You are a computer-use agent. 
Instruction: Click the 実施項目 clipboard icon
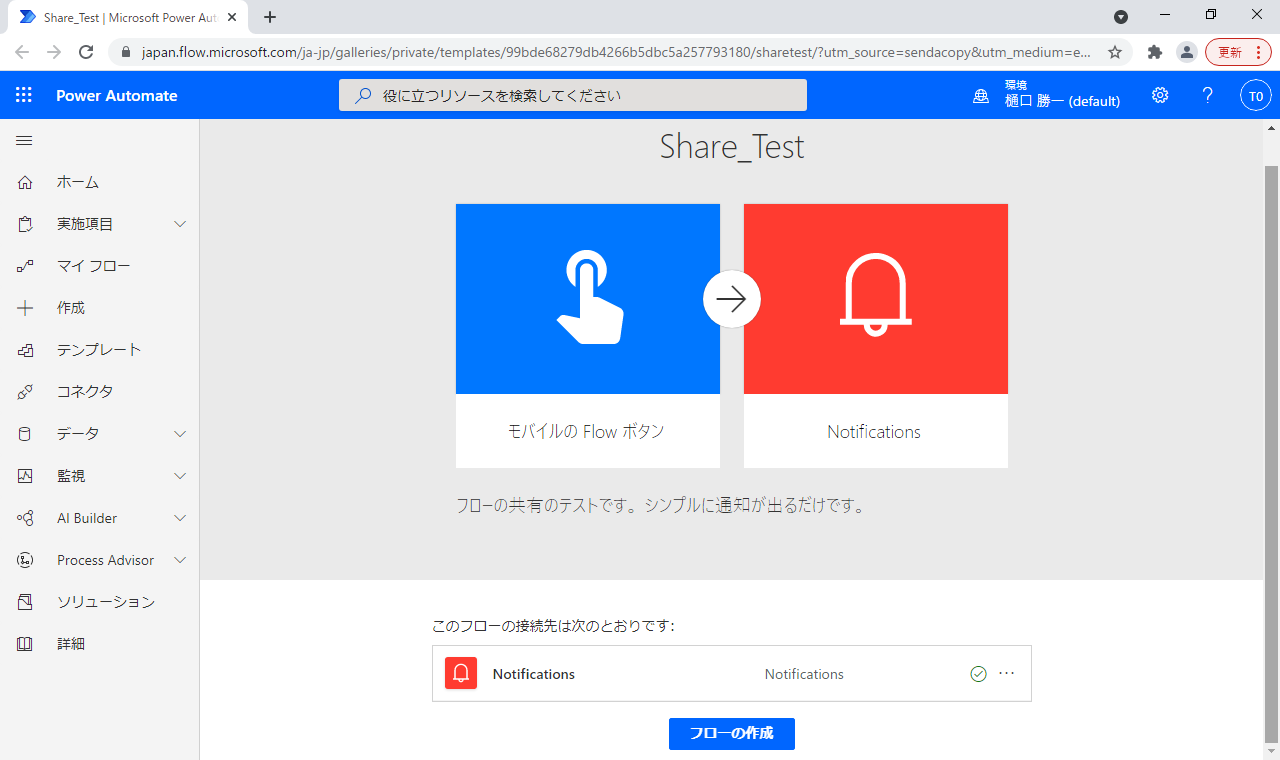tap(25, 224)
